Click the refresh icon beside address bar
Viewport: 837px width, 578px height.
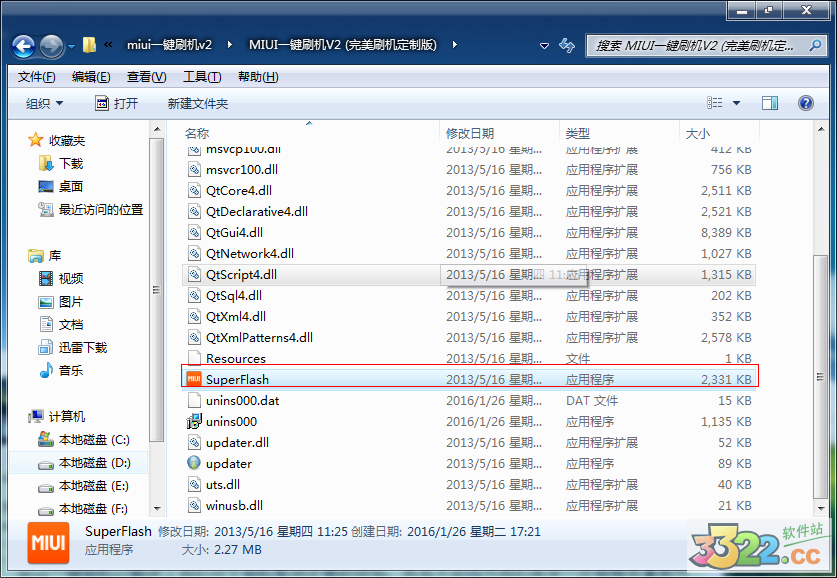tap(567, 45)
